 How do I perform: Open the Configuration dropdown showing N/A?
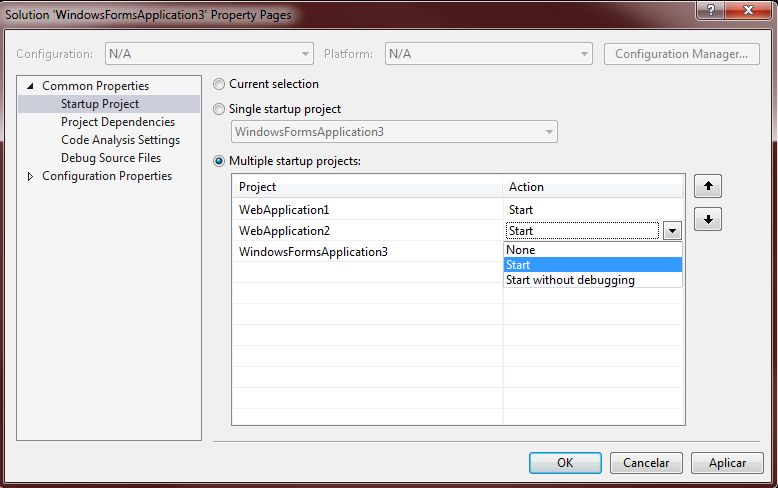[x=209, y=54]
